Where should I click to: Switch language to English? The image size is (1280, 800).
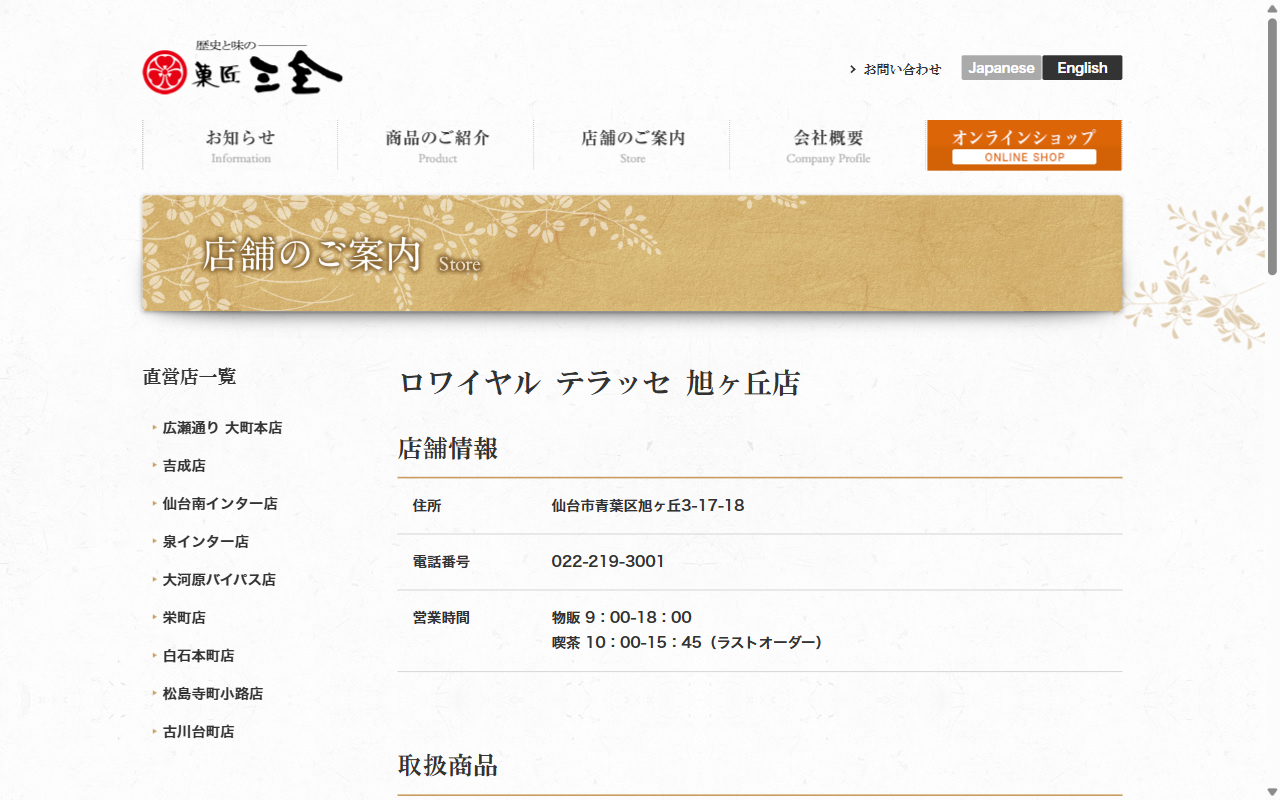1082,68
